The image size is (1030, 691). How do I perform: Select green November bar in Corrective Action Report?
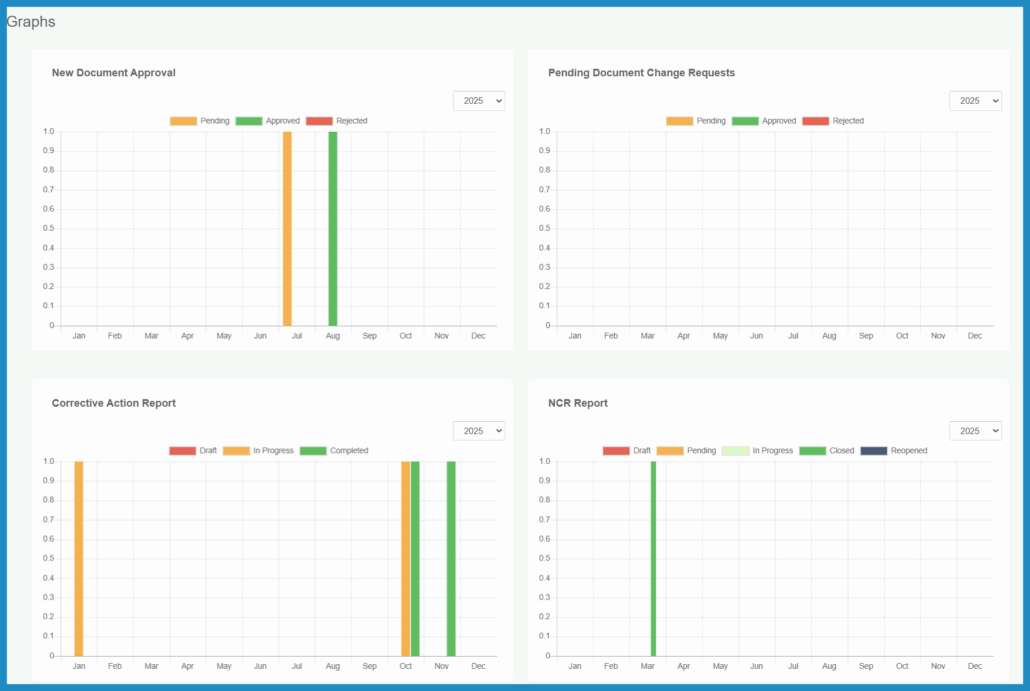tap(451, 558)
